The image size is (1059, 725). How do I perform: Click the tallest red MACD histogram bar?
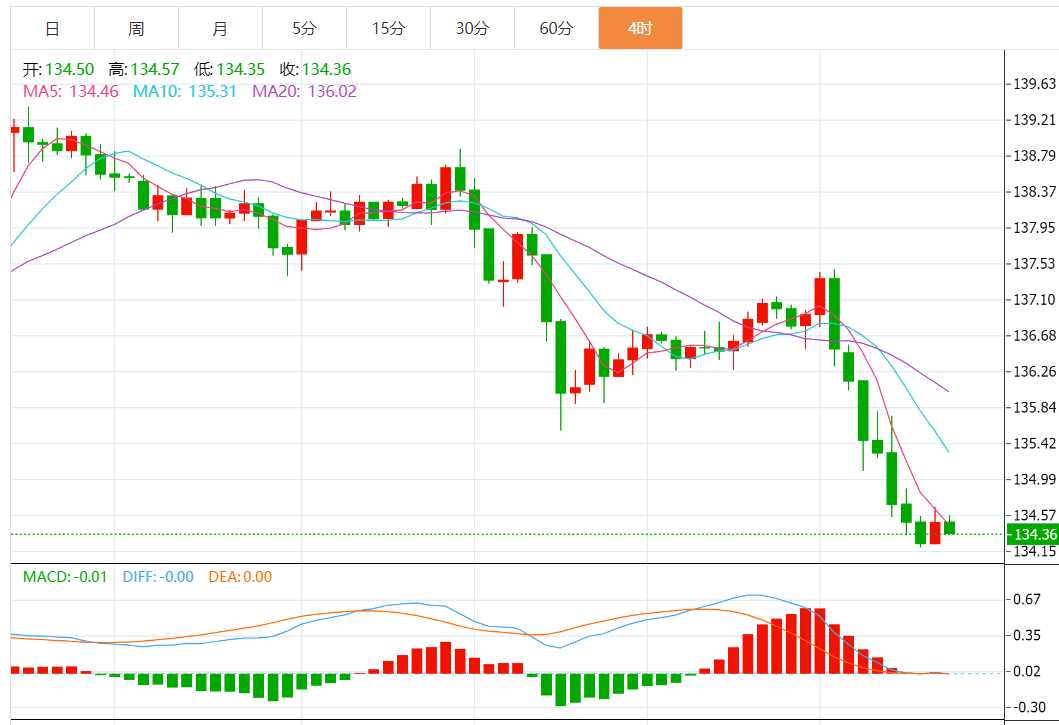805,641
